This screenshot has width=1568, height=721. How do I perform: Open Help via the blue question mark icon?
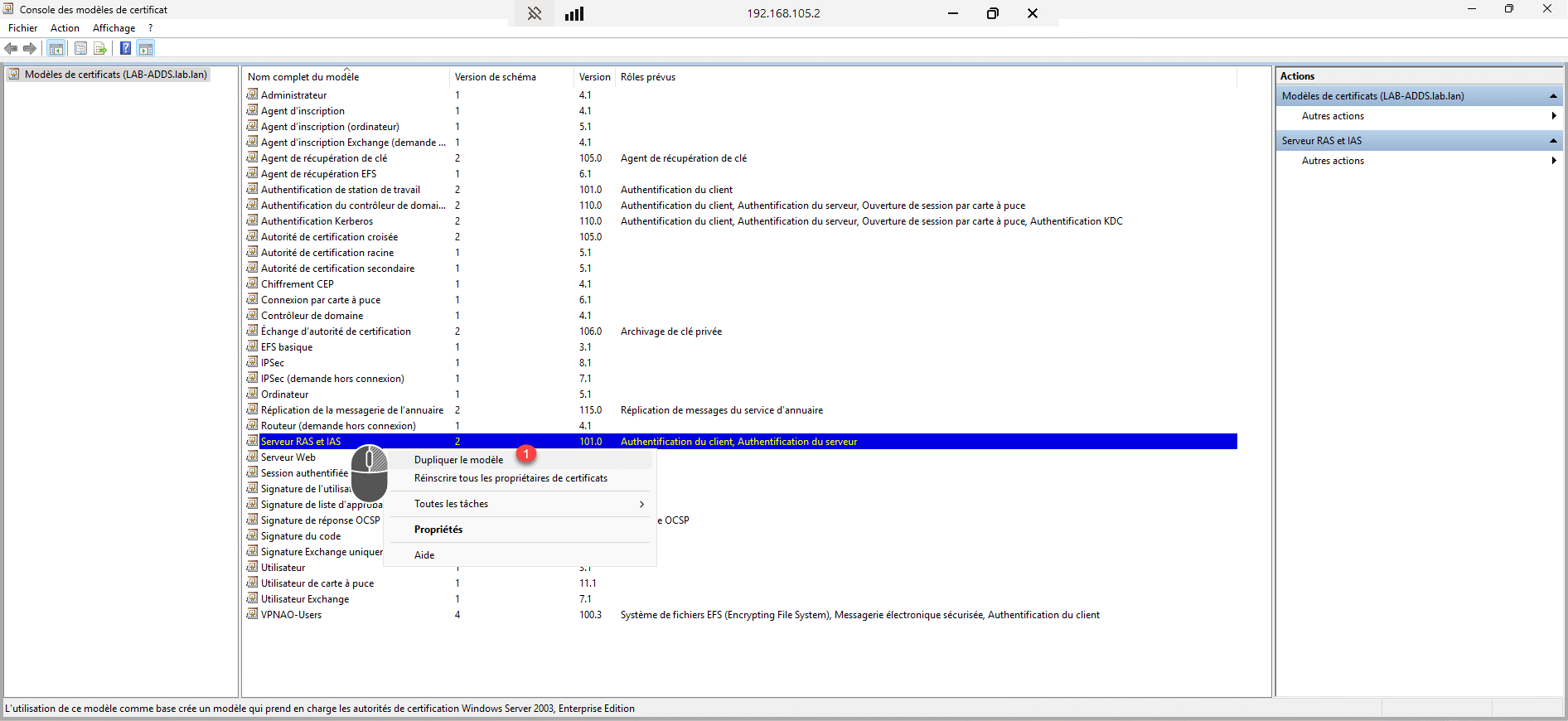(125, 48)
